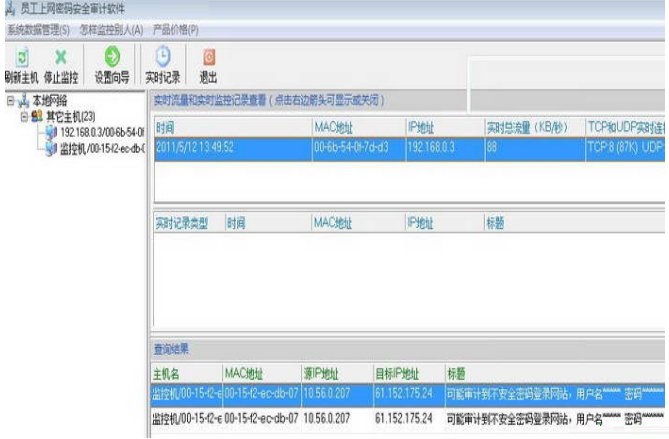This screenshot has width=669, height=439.
Task: Open the 设置向导 setup wizard
Action: click(x=112, y=66)
